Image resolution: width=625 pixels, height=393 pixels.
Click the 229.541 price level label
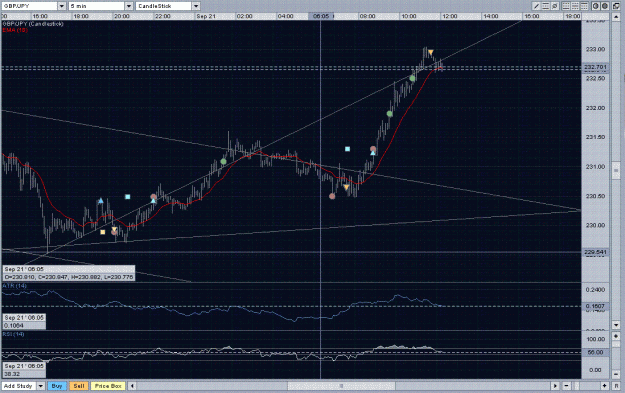595,252
